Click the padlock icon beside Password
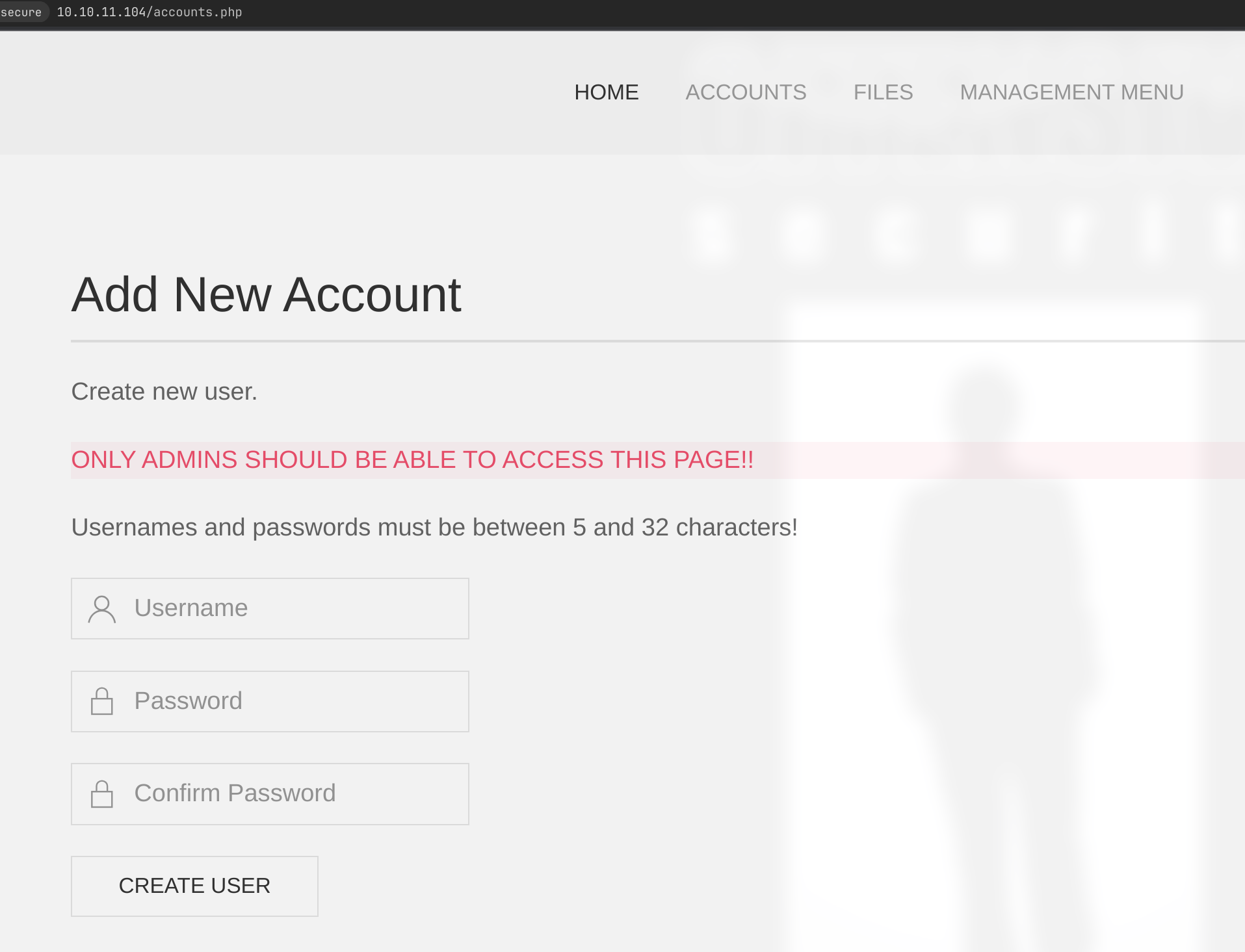 click(102, 701)
